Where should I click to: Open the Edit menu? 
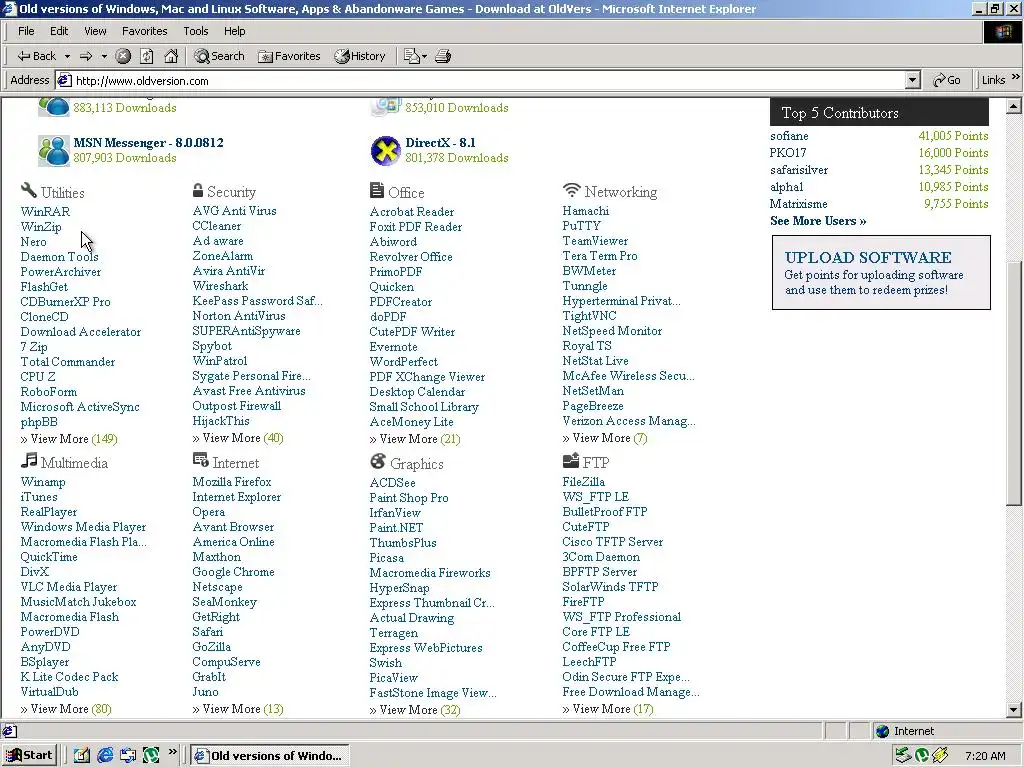click(x=59, y=31)
